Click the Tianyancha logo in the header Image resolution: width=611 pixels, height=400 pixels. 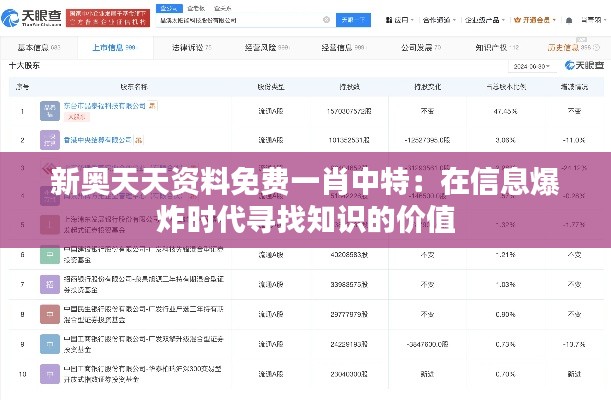tap(32, 18)
